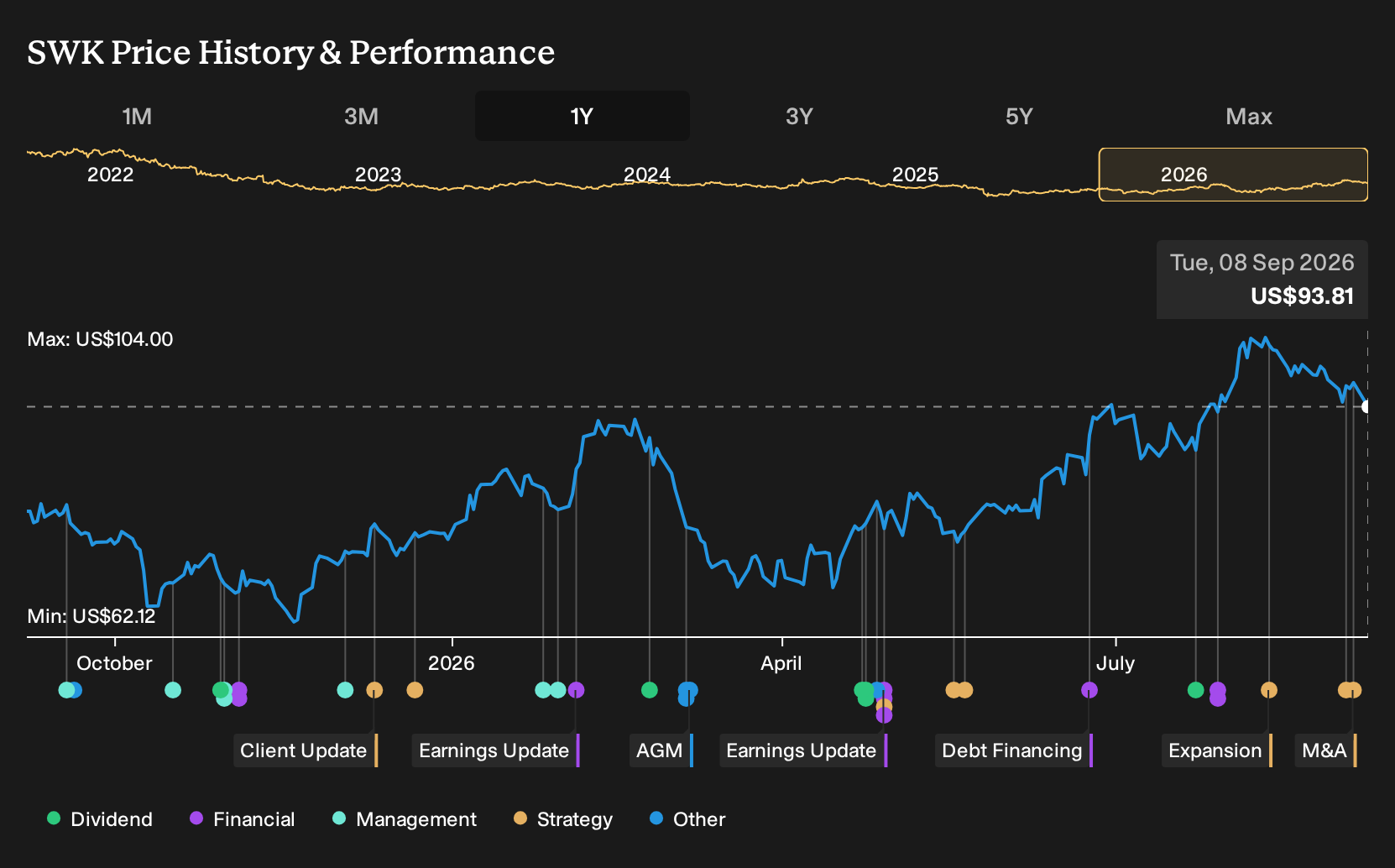Toggle Financial events in the legend
This screenshot has width=1395, height=868.
pos(243,819)
